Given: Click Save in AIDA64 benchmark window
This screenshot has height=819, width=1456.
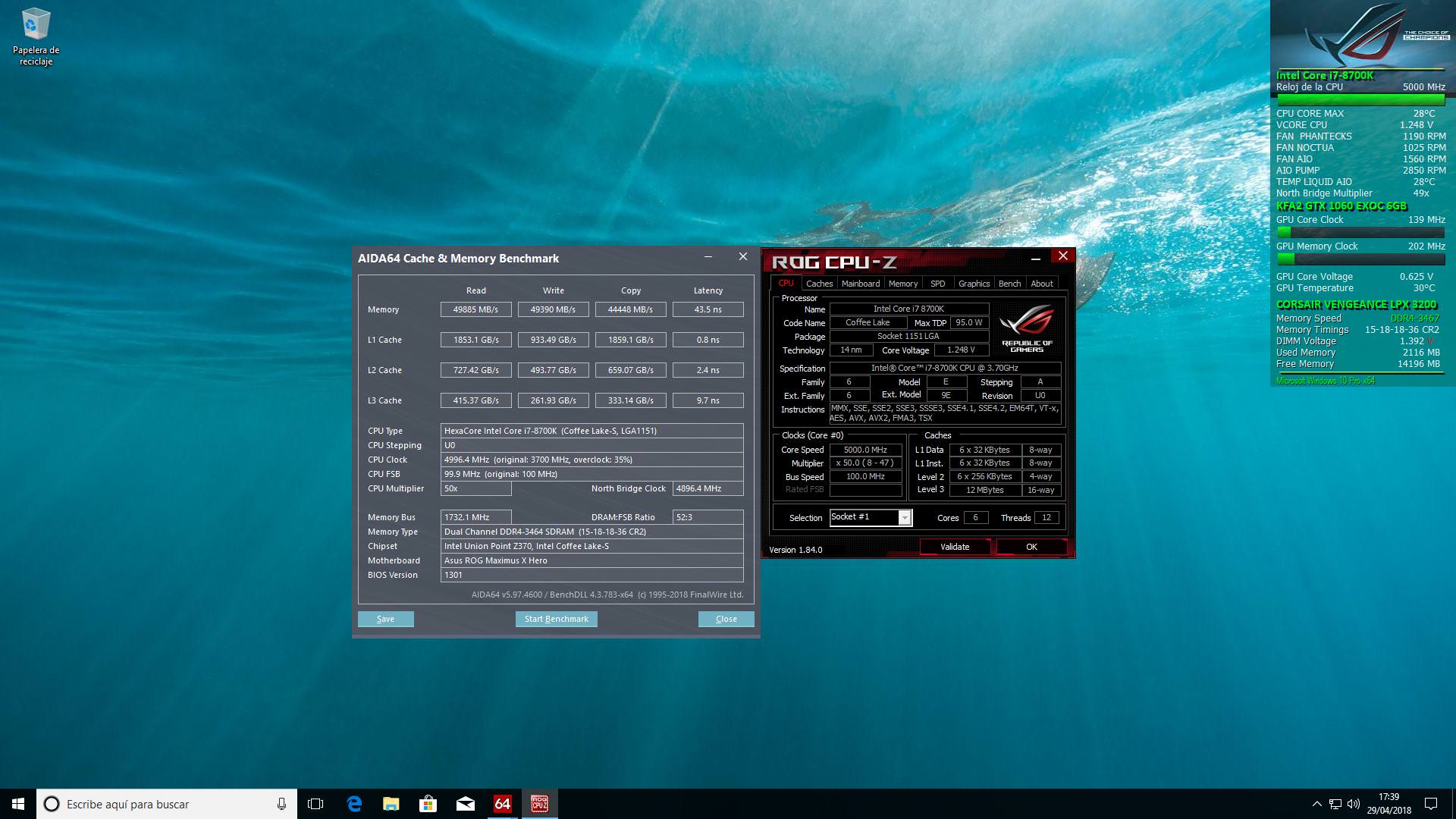Looking at the screenshot, I should tap(385, 619).
